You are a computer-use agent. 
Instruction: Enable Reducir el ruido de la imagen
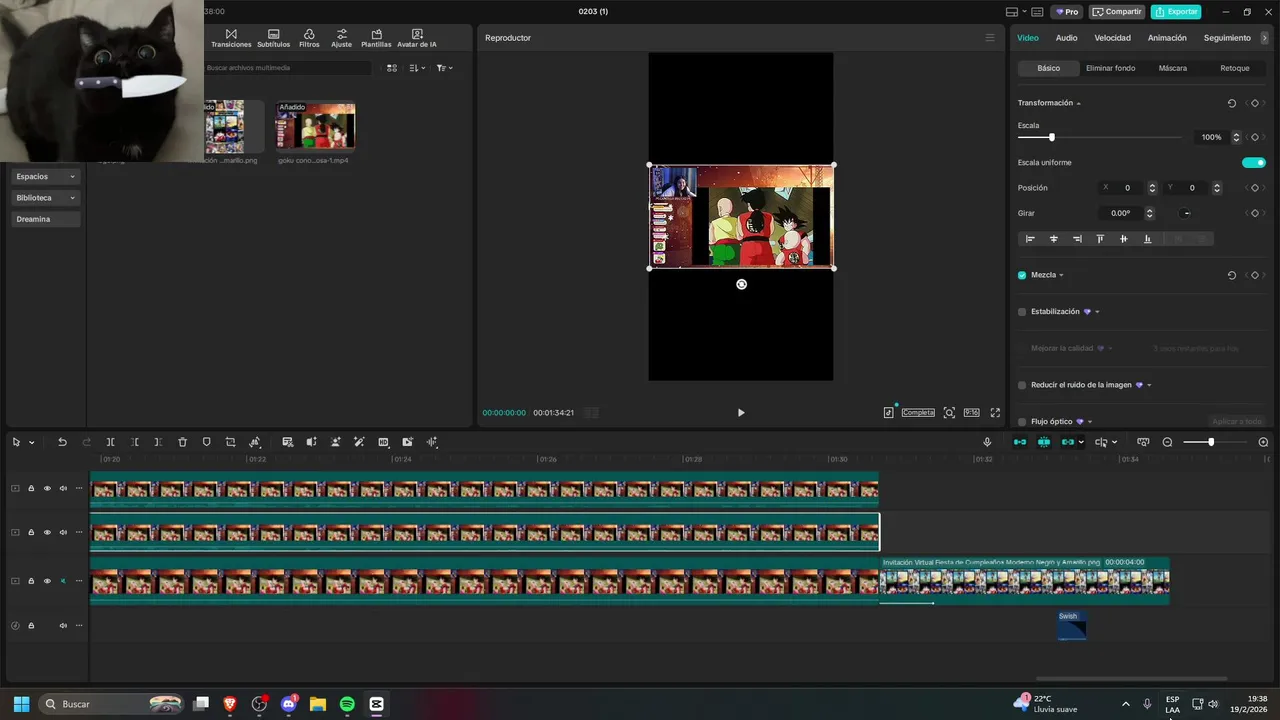tap(1022, 385)
